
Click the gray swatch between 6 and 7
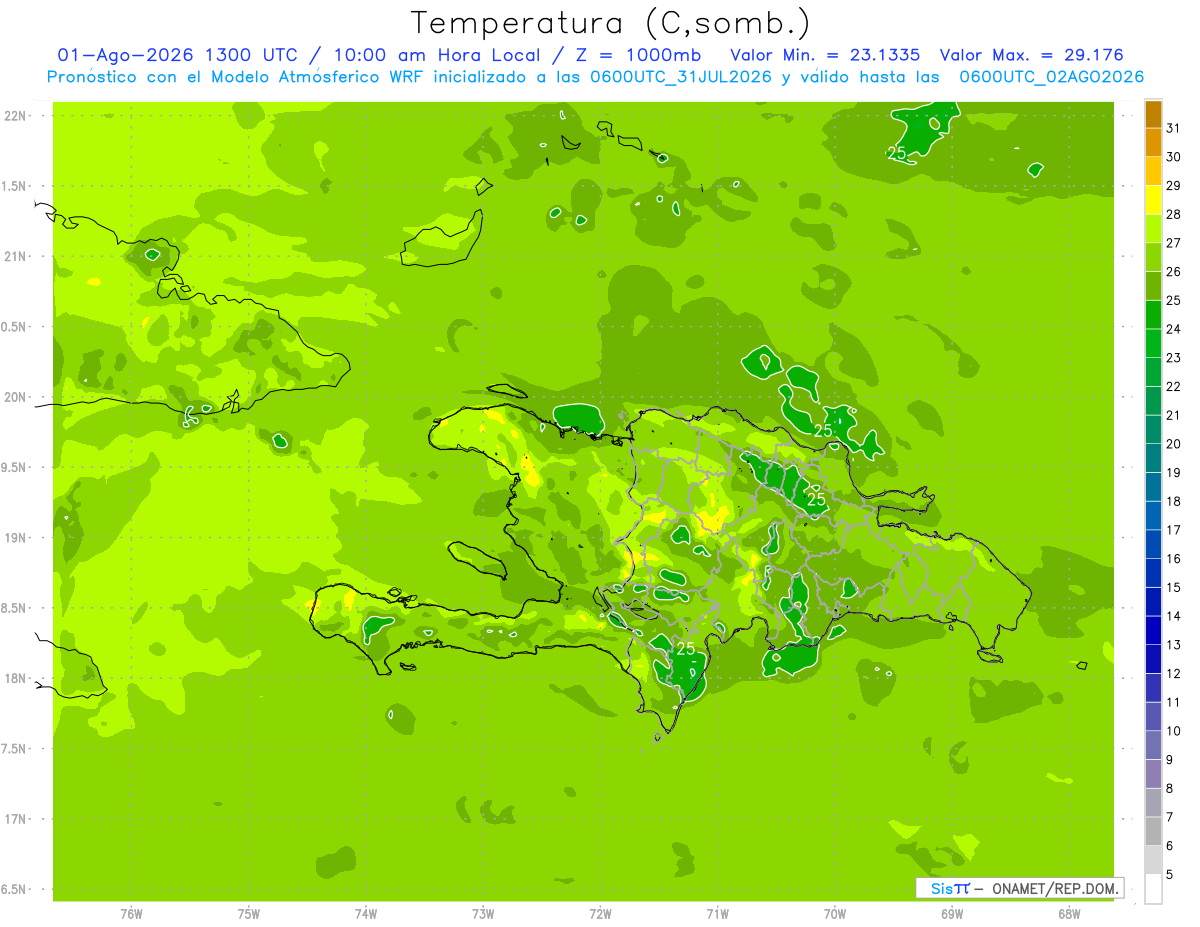point(1153,832)
